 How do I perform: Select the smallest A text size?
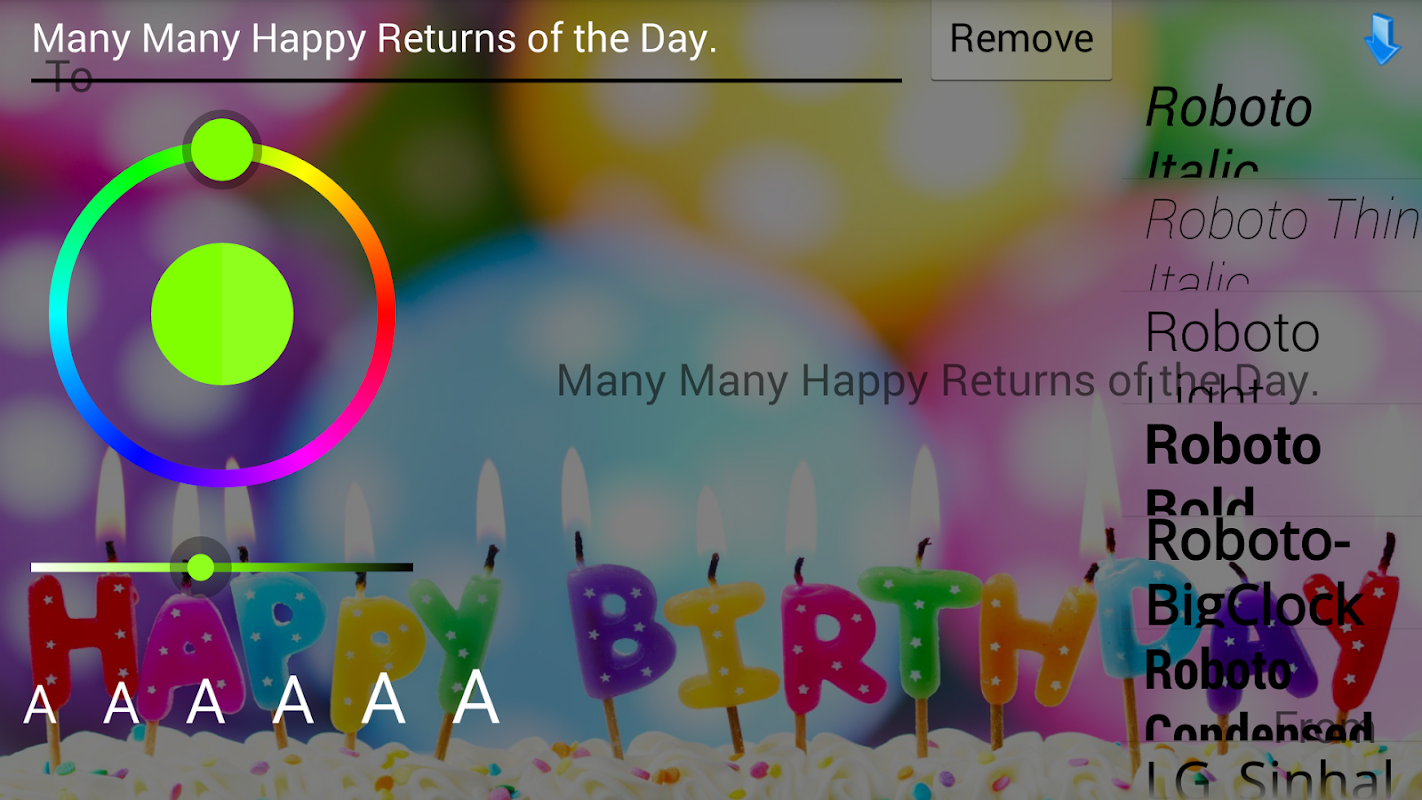(40, 705)
